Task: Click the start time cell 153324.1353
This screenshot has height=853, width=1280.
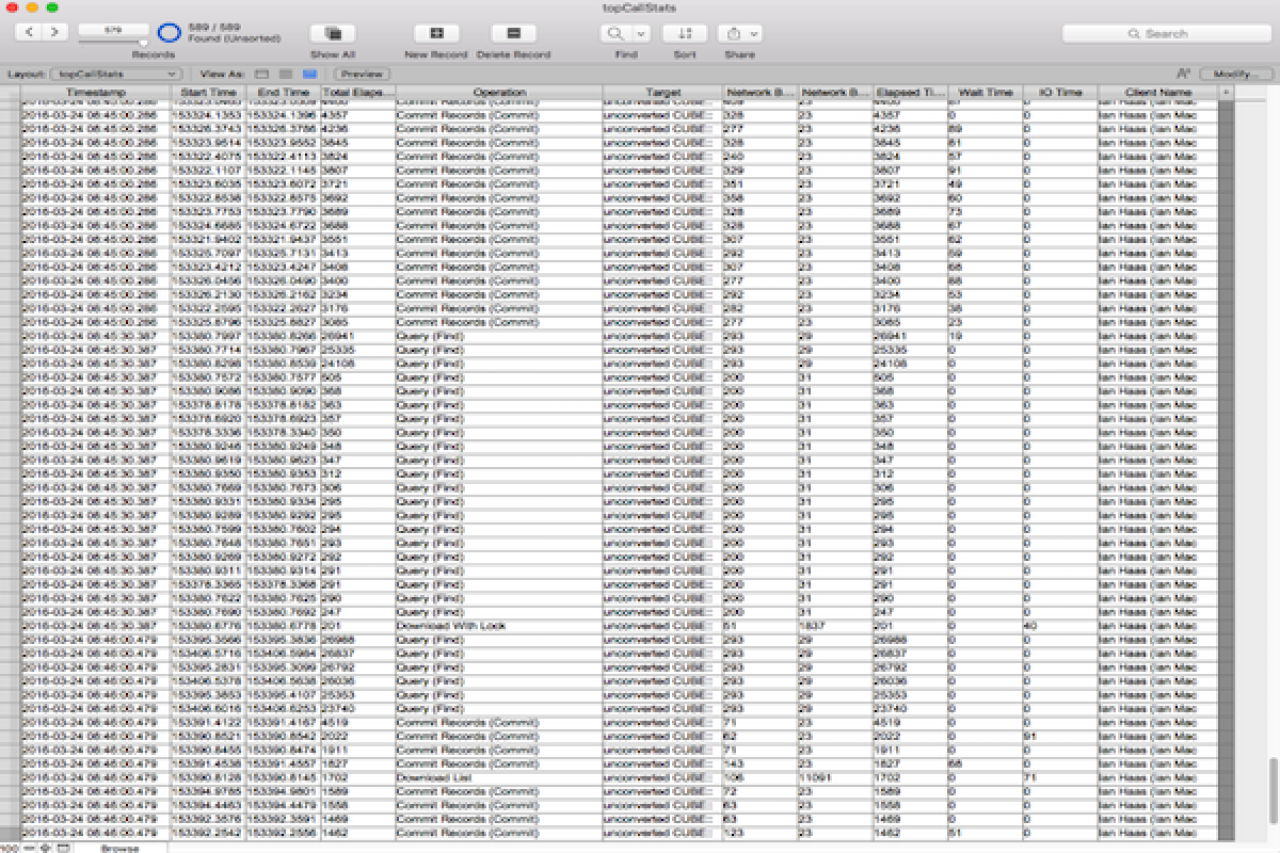Action: point(207,116)
